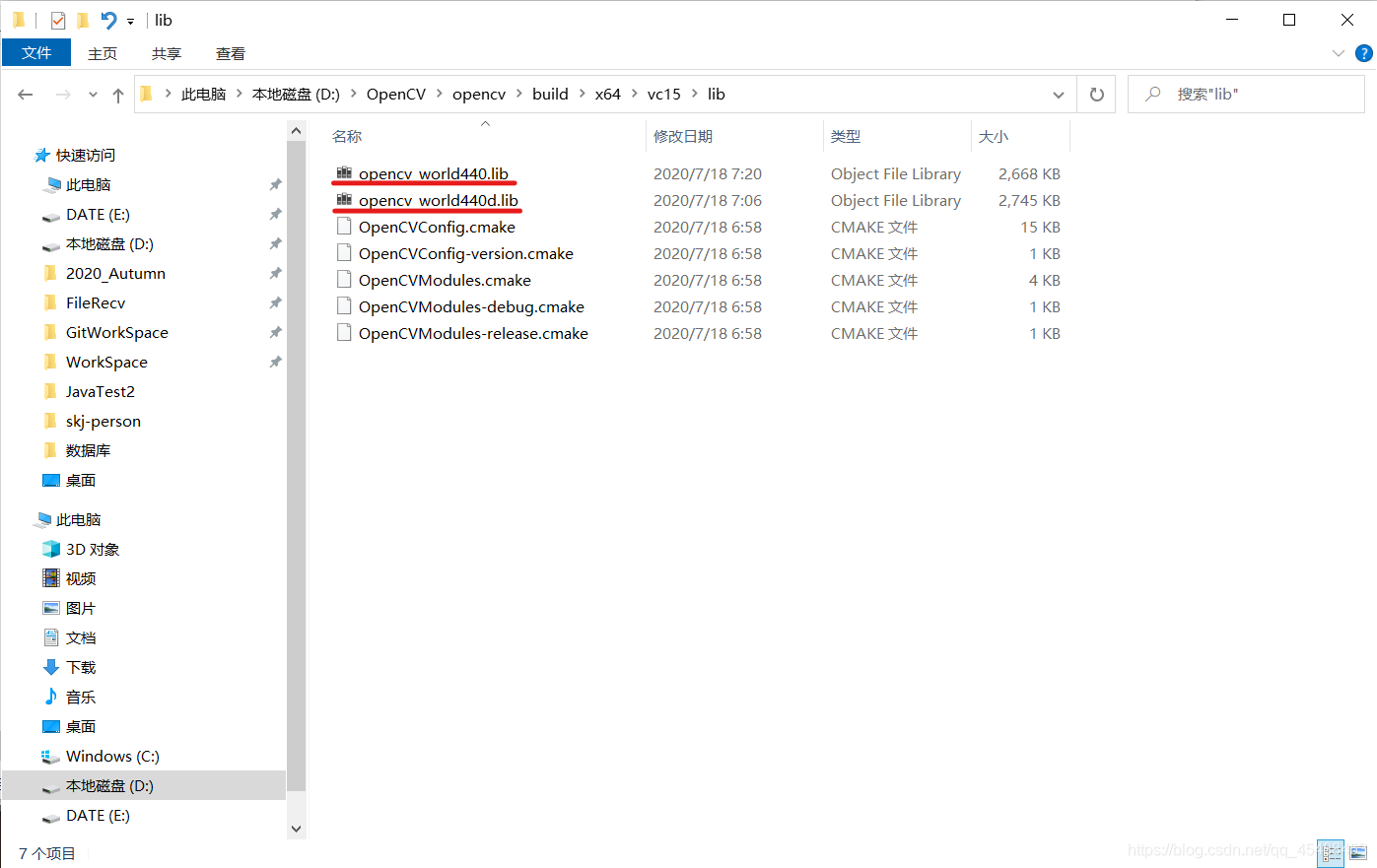The image size is (1377, 868).
Task: Switch to the 主页 ribbon tab
Action: pyautogui.click(x=103, y=53)
